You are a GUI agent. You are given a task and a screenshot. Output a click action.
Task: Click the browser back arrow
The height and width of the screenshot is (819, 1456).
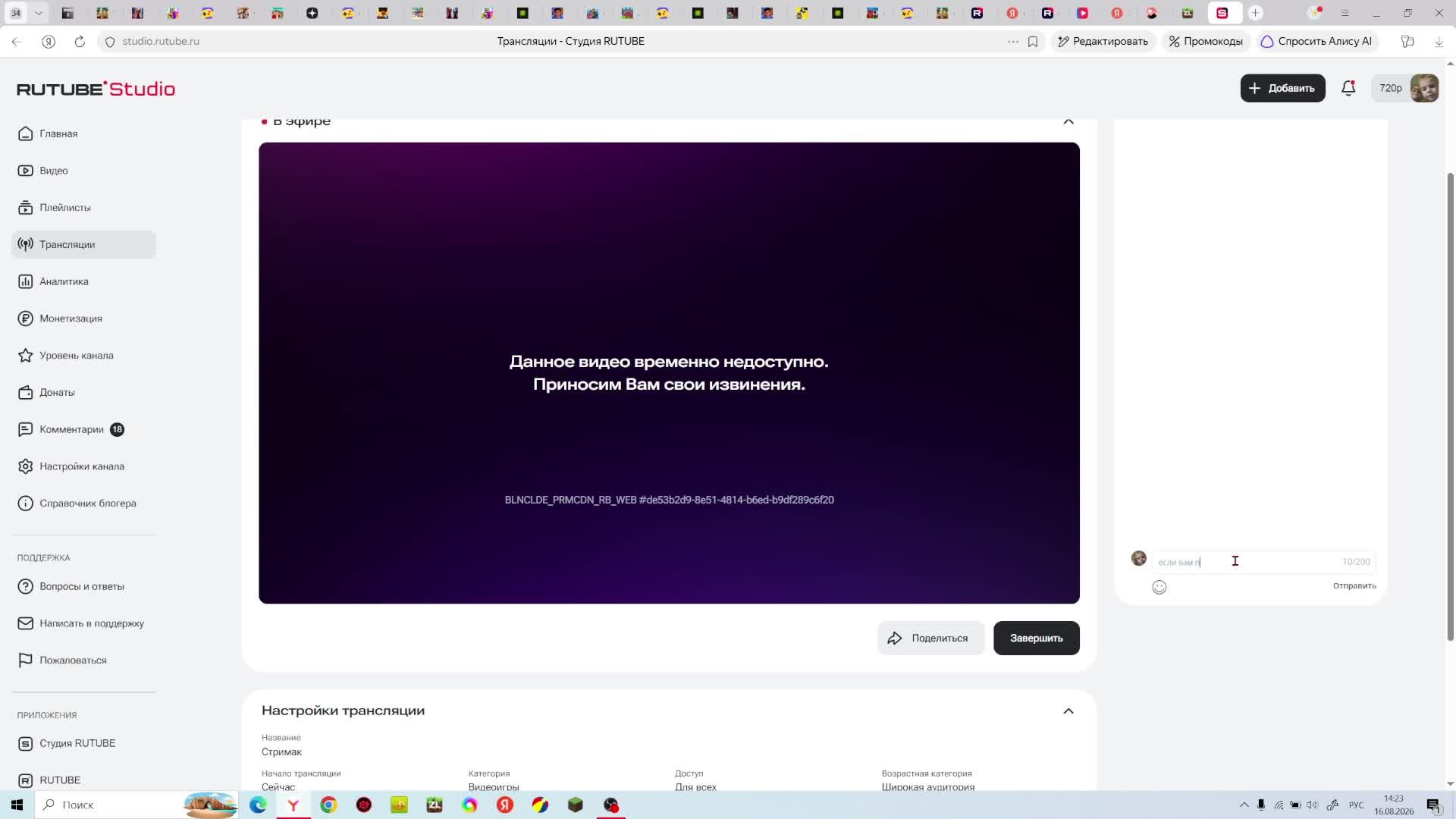click(17, 42)
